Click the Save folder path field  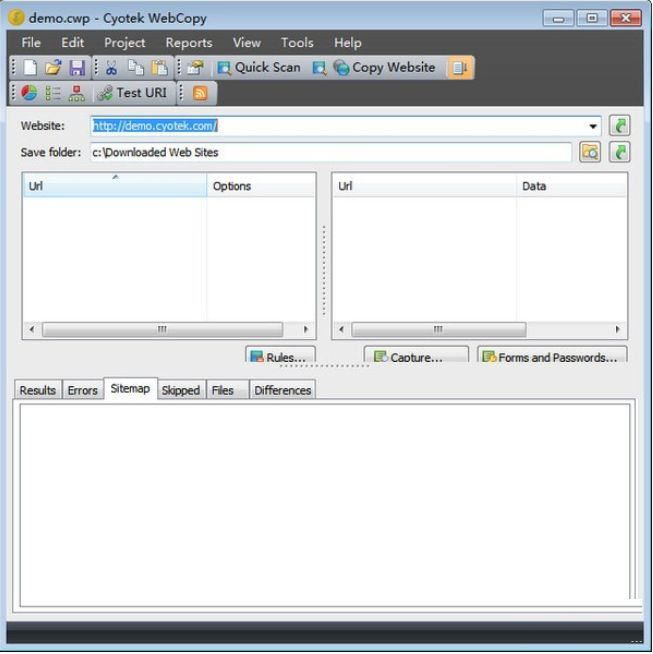(330, 152)
